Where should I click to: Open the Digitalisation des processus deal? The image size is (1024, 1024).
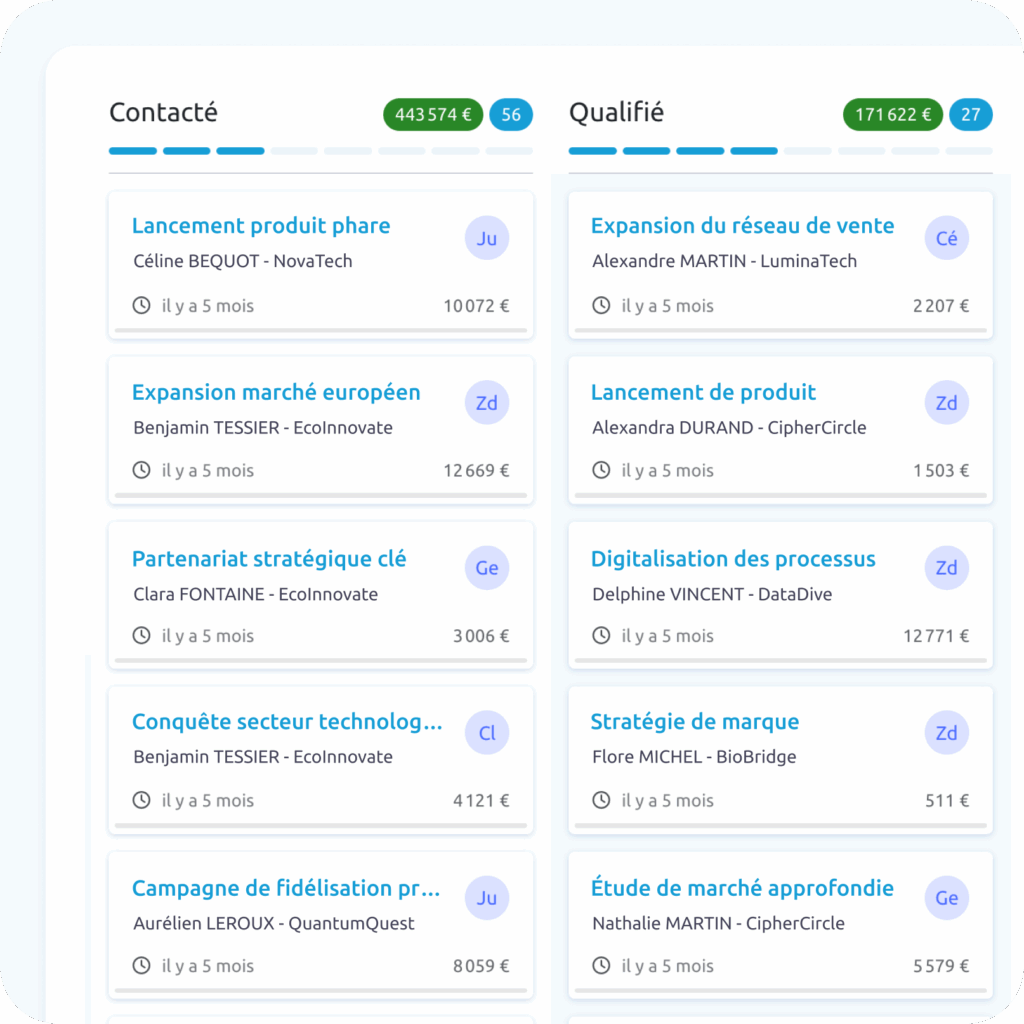point(733,559)
